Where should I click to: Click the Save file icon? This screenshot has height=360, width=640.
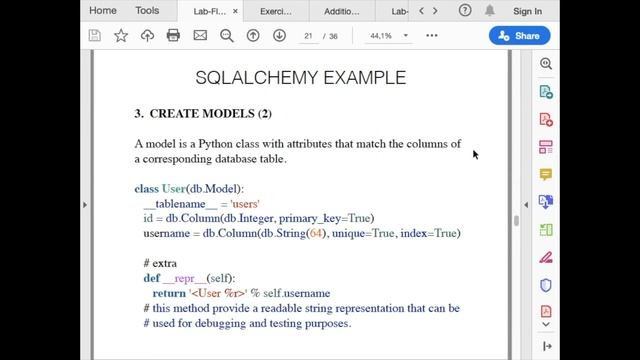coord(95,36)
